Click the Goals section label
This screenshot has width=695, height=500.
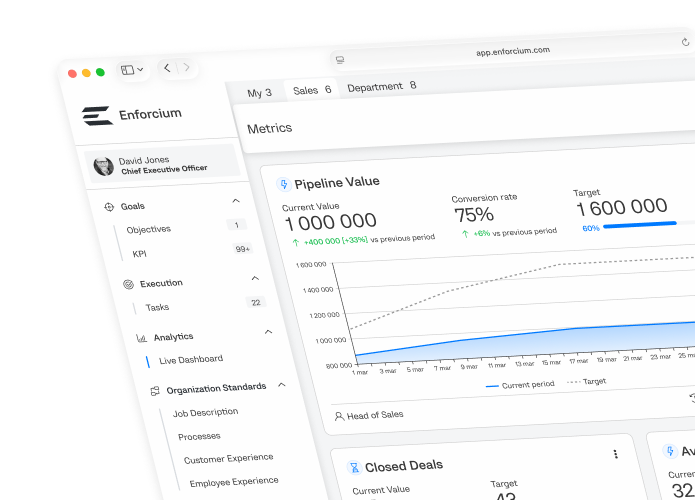tap(133, 206)
